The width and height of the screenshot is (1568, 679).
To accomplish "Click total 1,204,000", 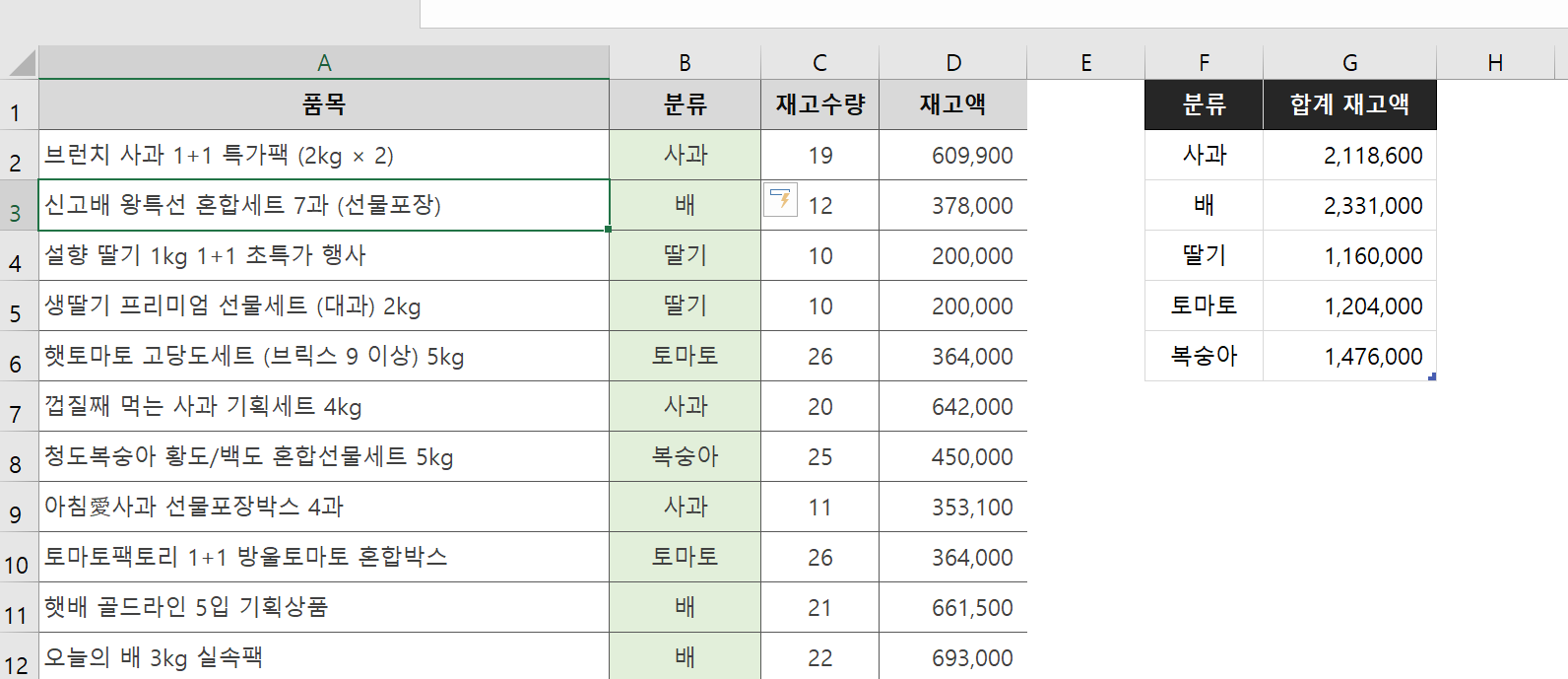I will [1349, 306].
